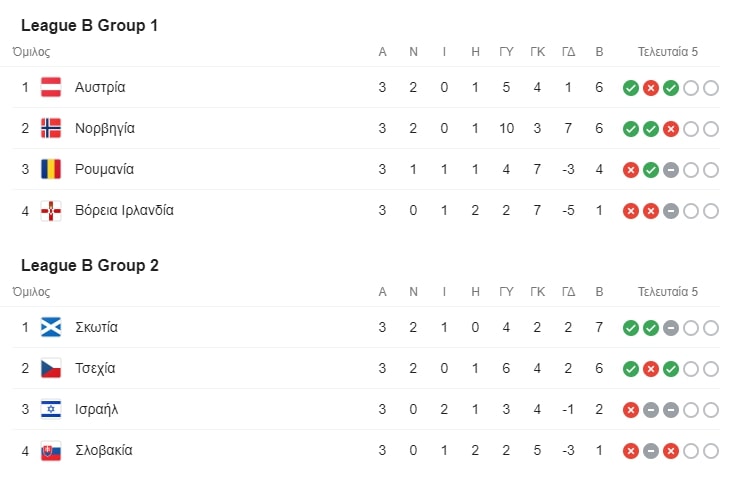This screenshot has width=748, height=486.
Task: Select Norway's first green win icon
Action: point(631,129)
